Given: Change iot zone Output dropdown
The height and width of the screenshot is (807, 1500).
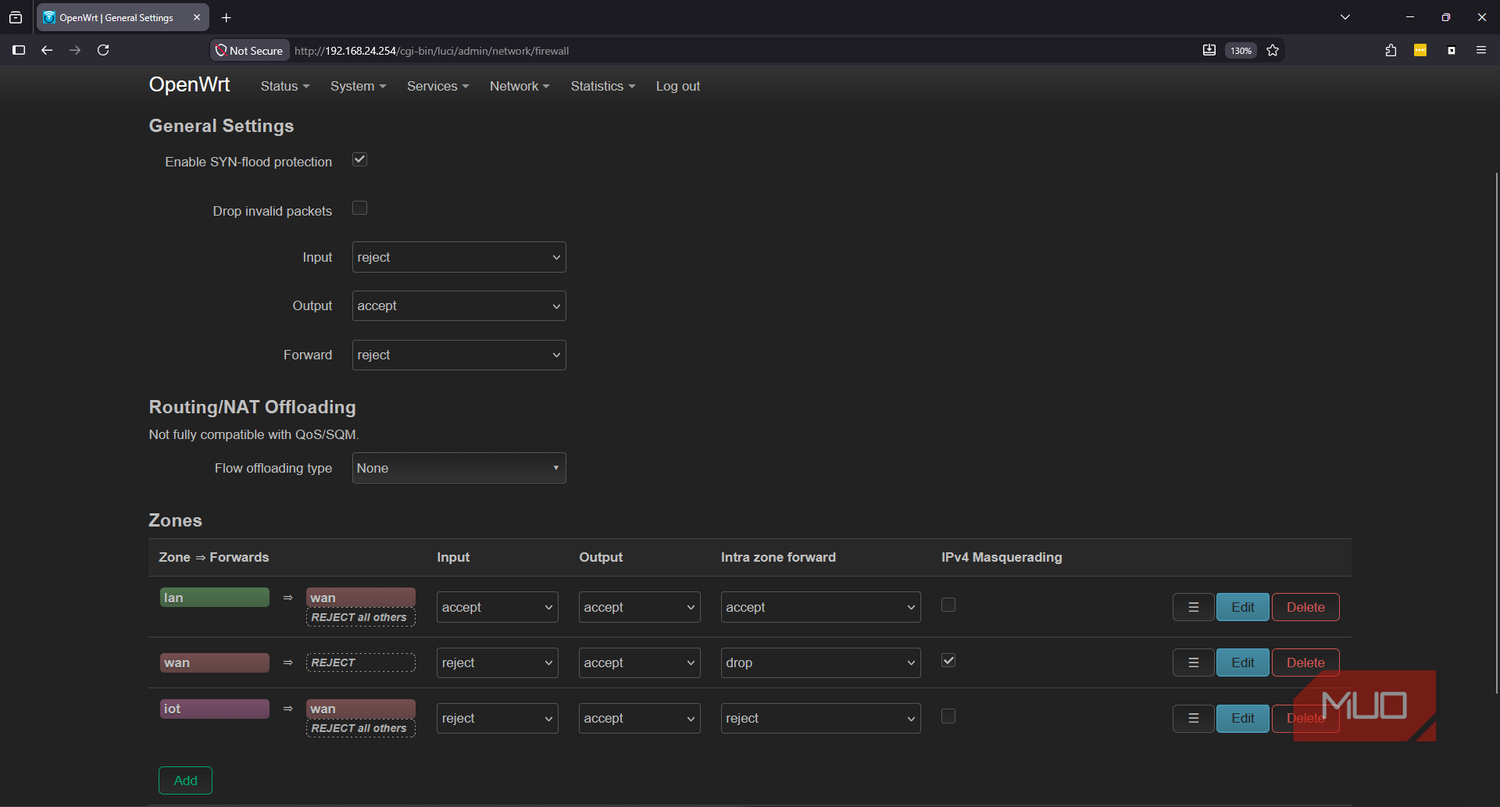Looking at the screenshot, I should tap(639, 718).
